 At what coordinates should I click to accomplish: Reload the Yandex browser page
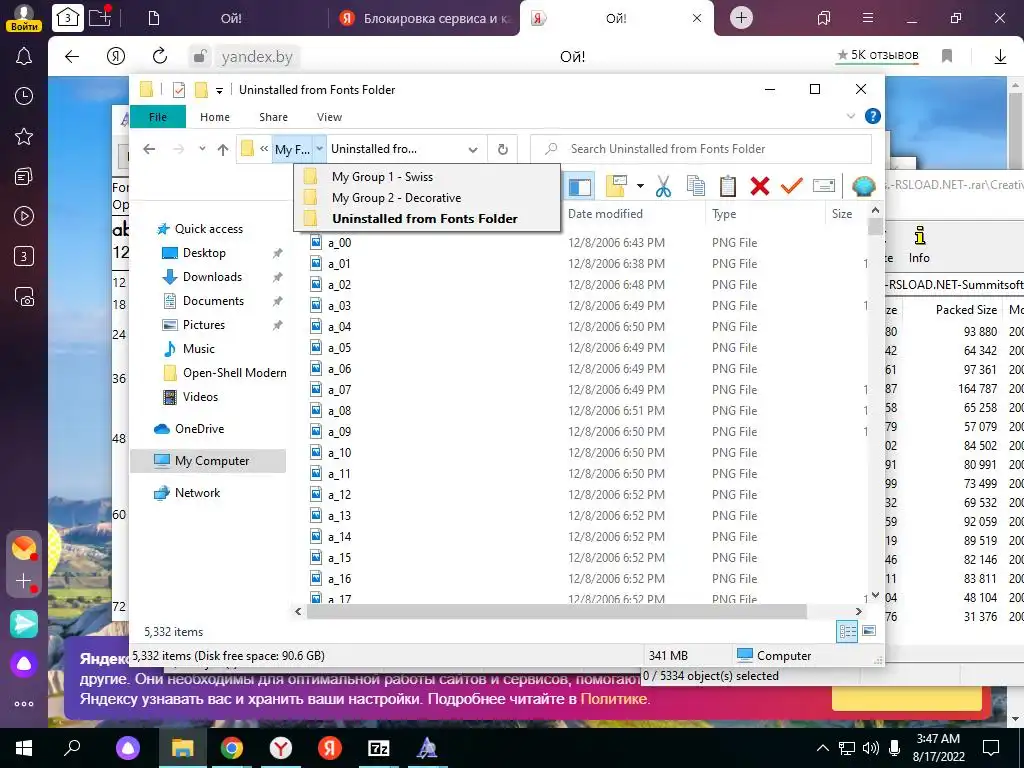click(160, 56)
